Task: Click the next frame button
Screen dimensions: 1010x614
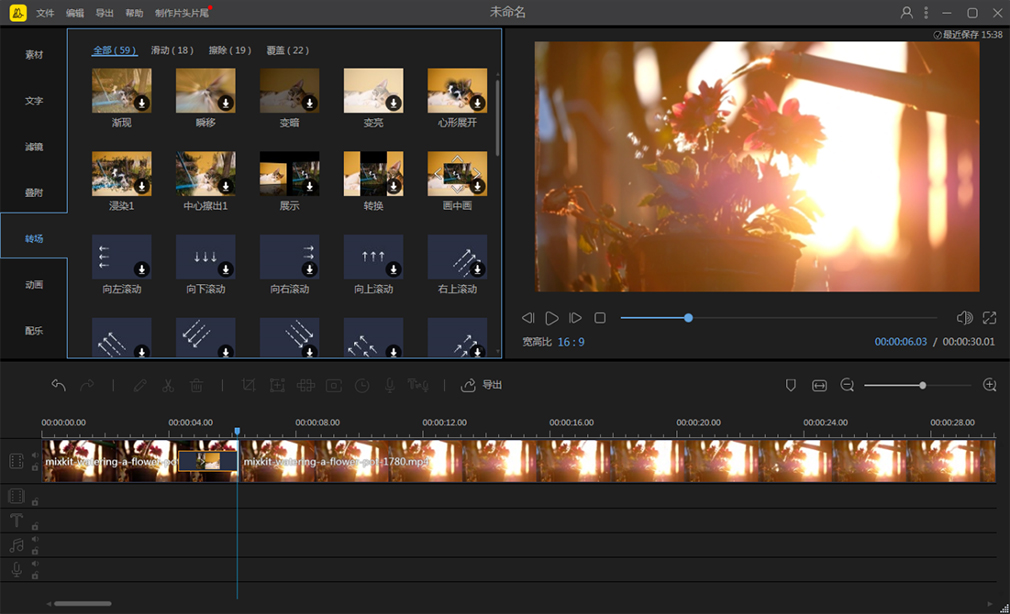Action: 575,318
